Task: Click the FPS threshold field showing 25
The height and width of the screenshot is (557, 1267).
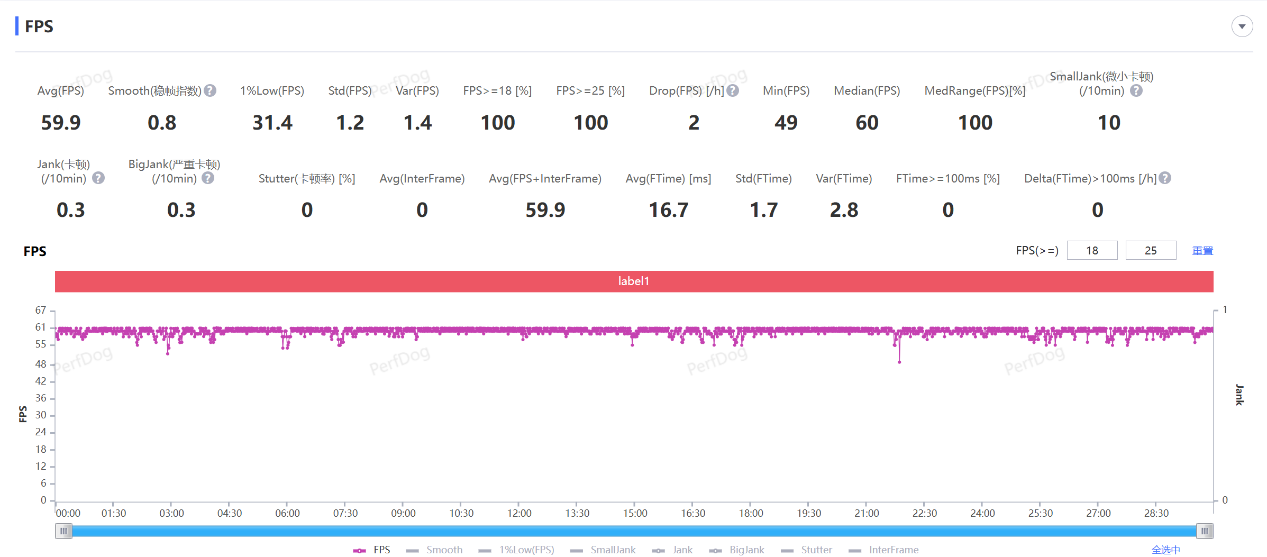Action: tap(1151, 251)
